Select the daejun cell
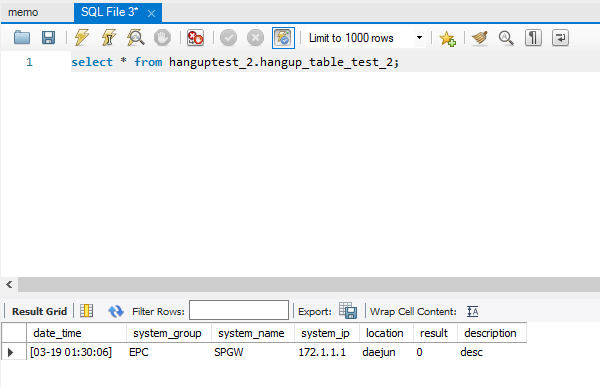The width and height of the screenshot is (600, 387). [386, 352]
